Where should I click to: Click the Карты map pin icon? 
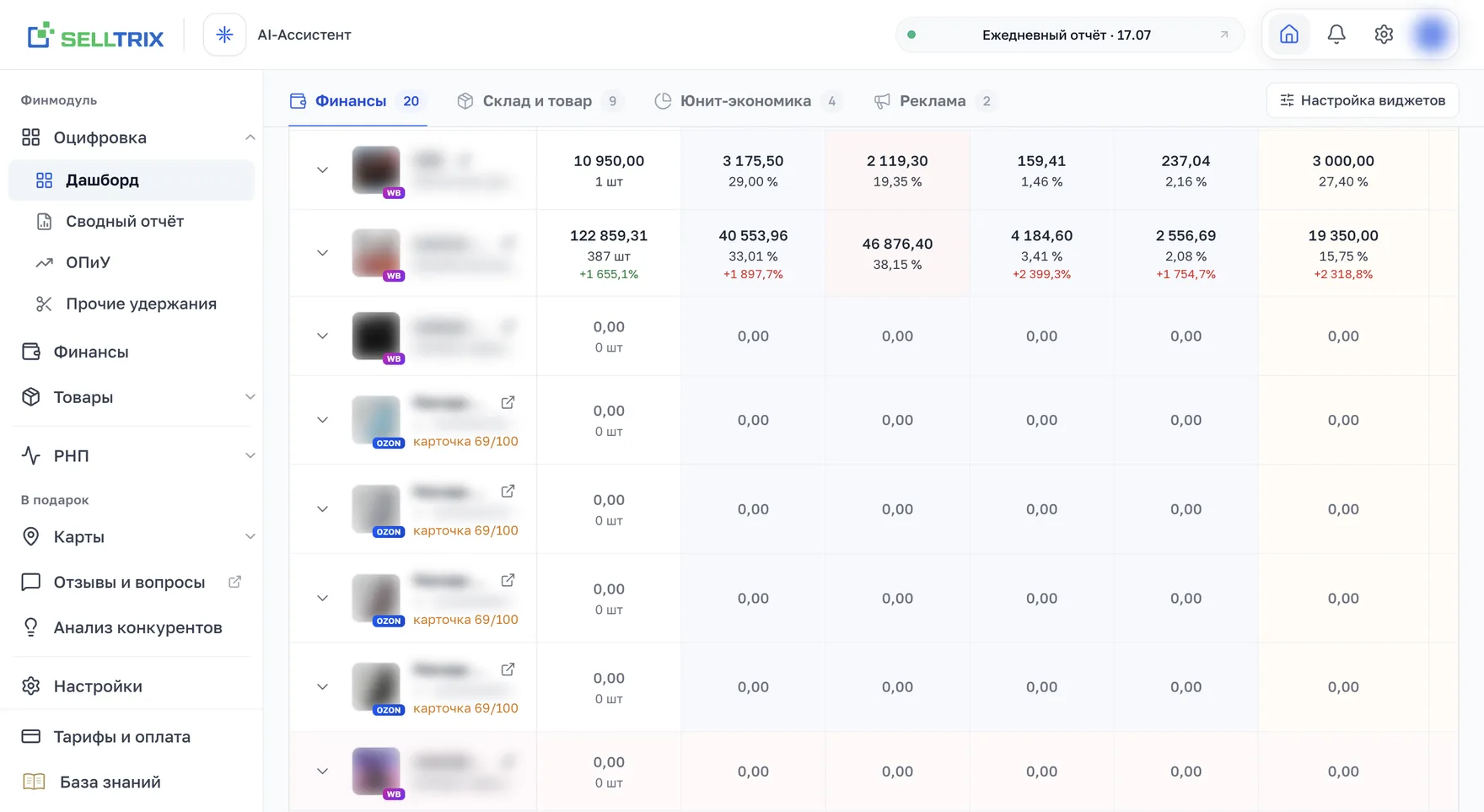click(31, 536)
